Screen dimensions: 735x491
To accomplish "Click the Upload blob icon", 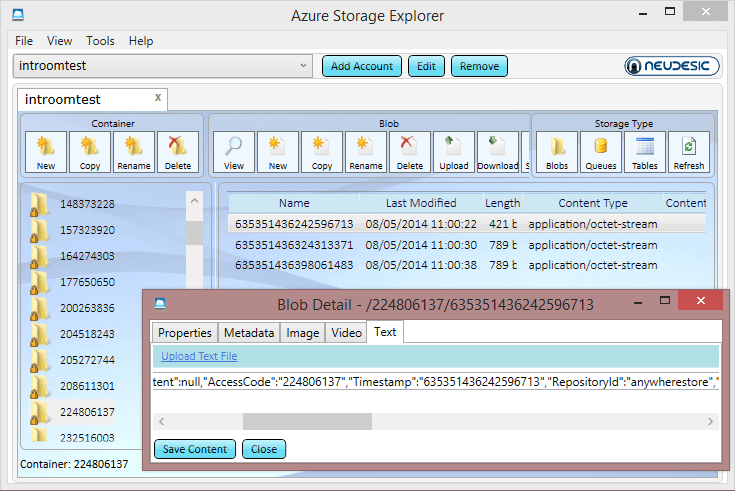I will point(454,152).
